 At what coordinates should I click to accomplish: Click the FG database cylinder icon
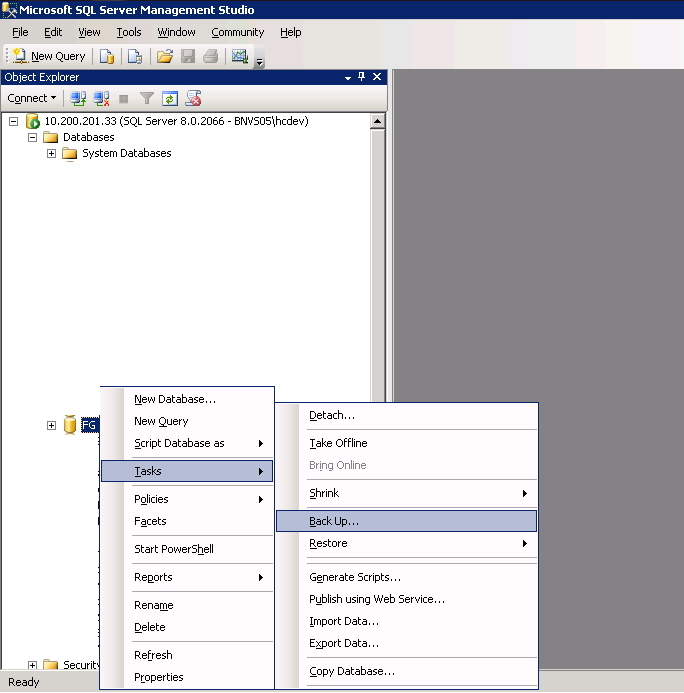pyautogui.click(x=70, y=425)
